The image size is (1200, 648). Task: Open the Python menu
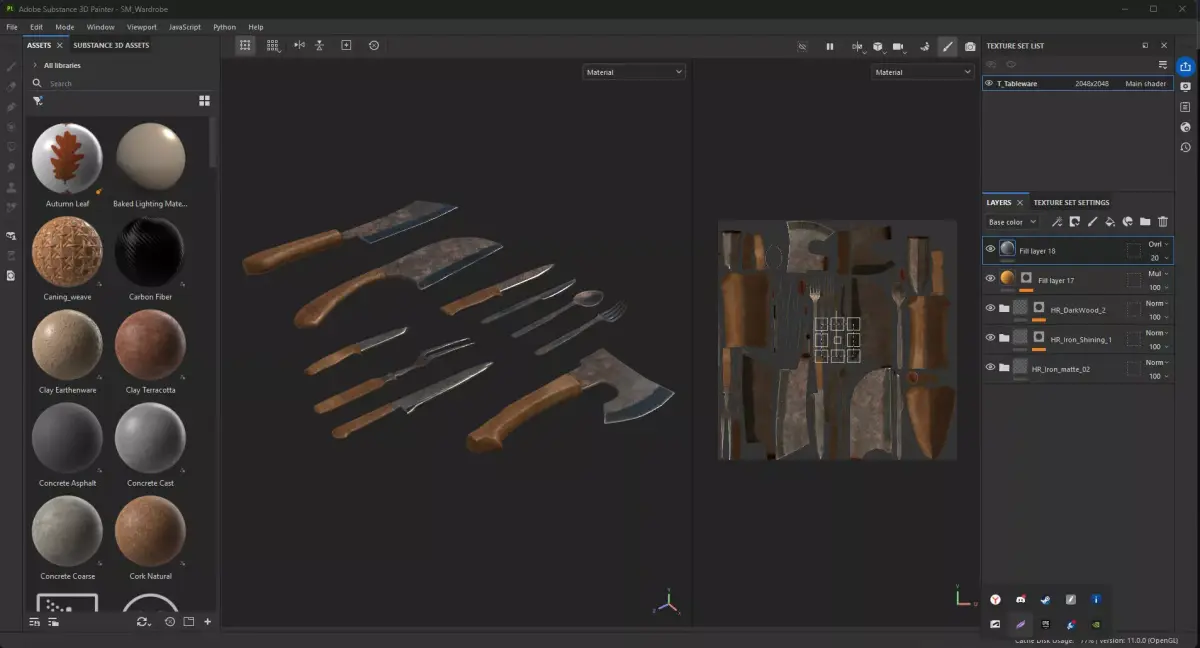tap(224, 27)
